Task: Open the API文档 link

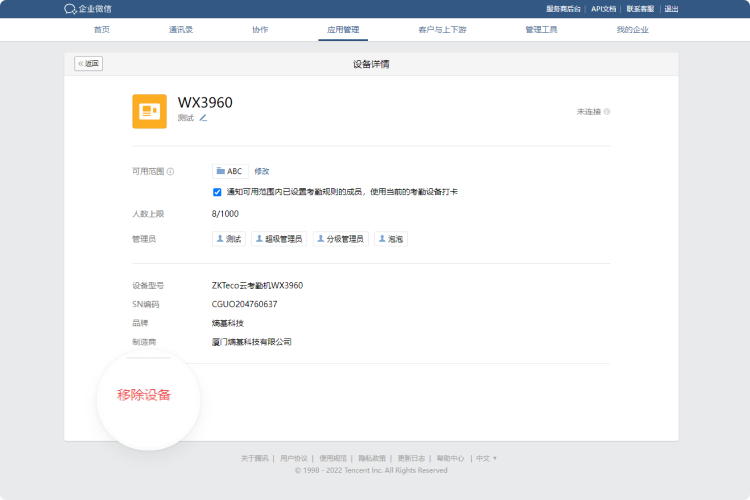Action: (604, 9)
